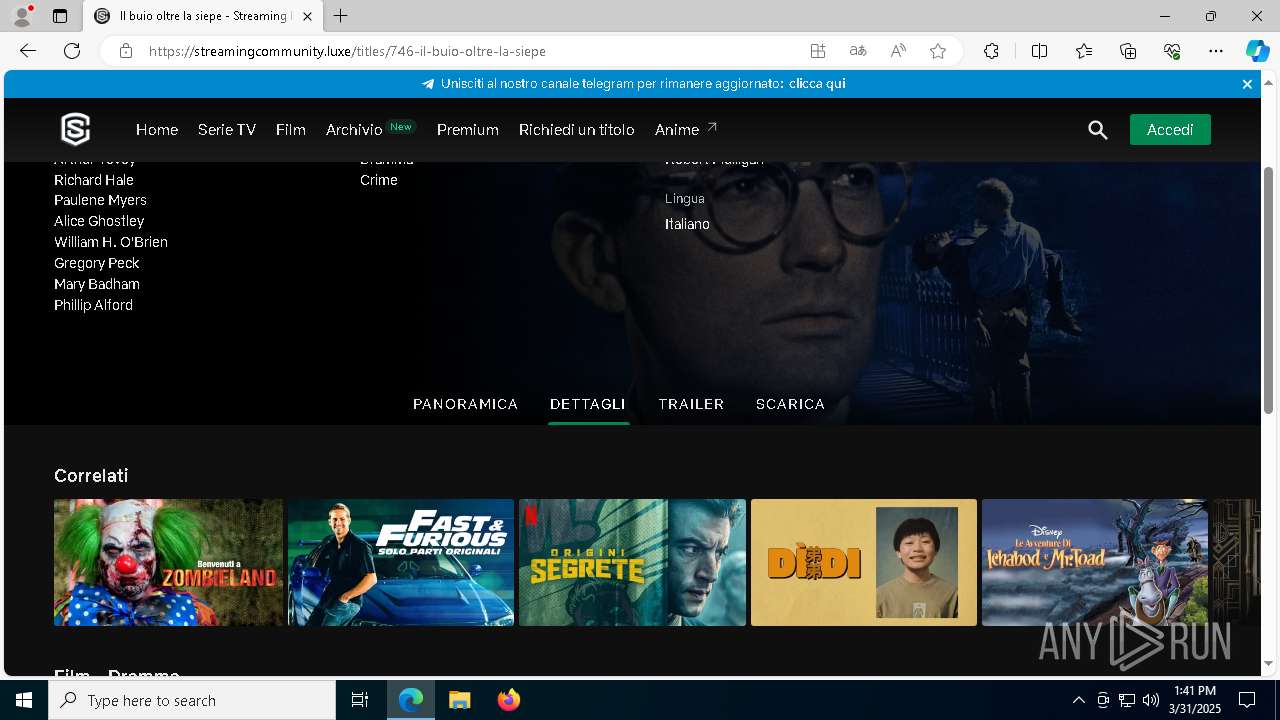Click the Italiano language value
Image resolution: width=1280 pixels, height=720 pixels.
pyautogui.click(x=687, y=224)
